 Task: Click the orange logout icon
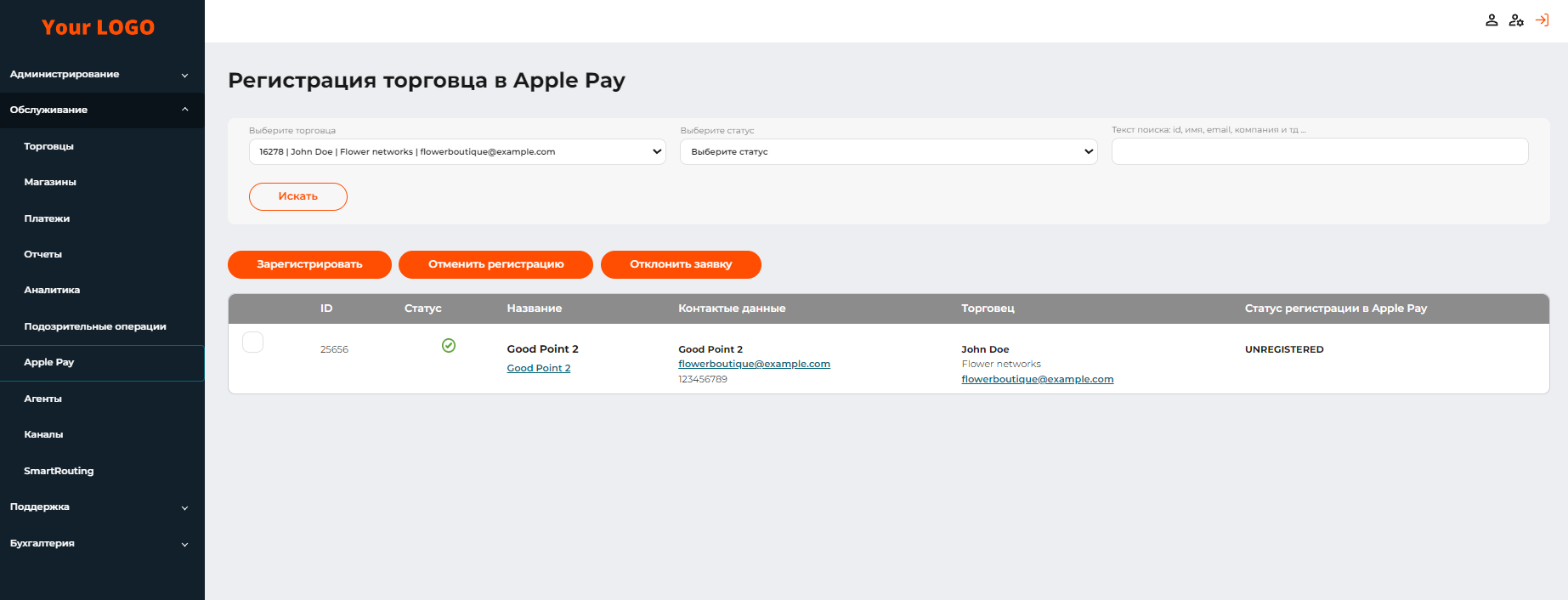click(1542, 20)
